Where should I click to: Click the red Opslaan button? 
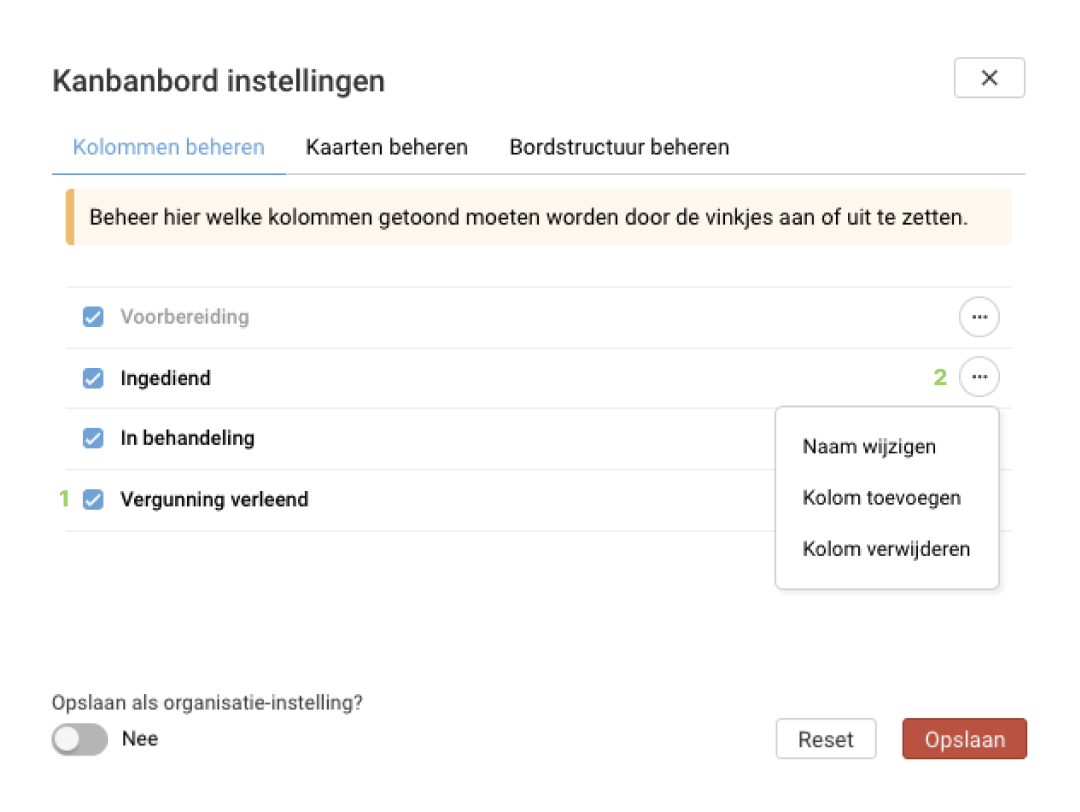(x=964, y=739)
